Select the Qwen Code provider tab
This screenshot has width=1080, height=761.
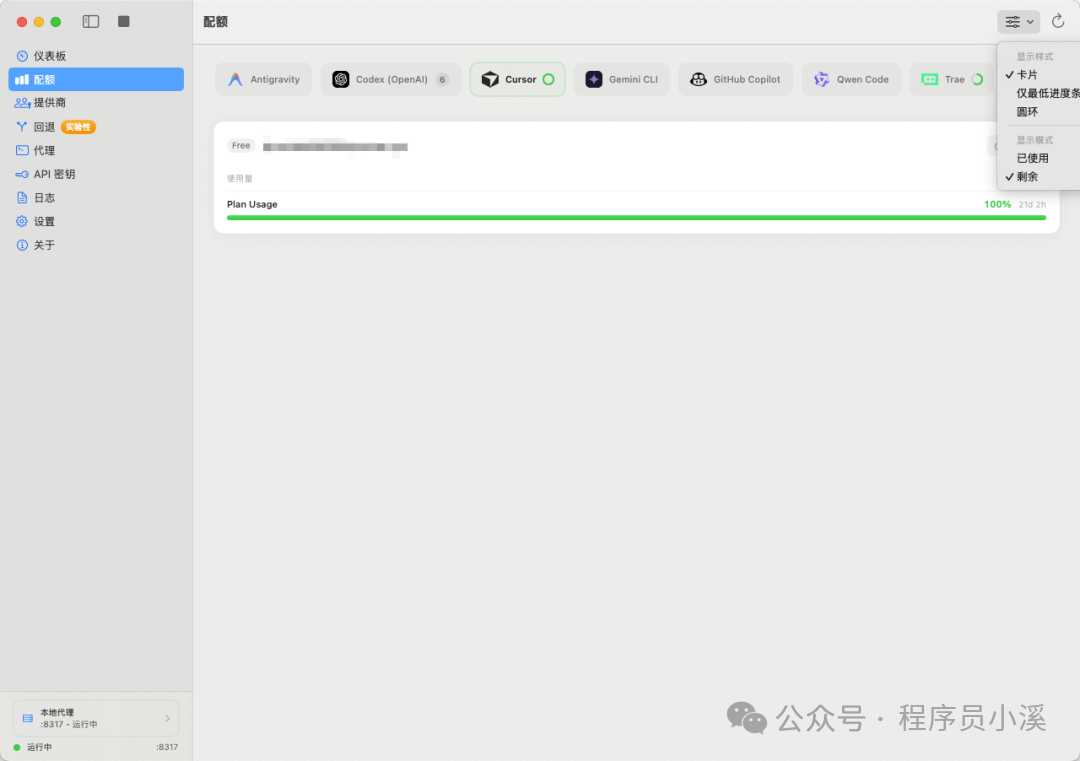pos(851,79)
